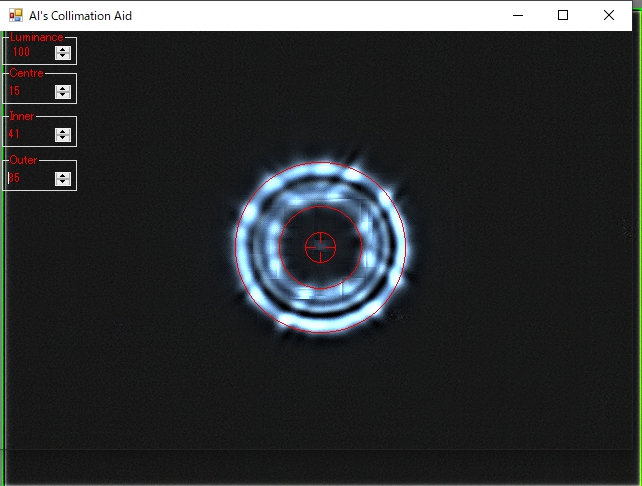Increase the Luminance value with up arrow

(x=63, y=49)
